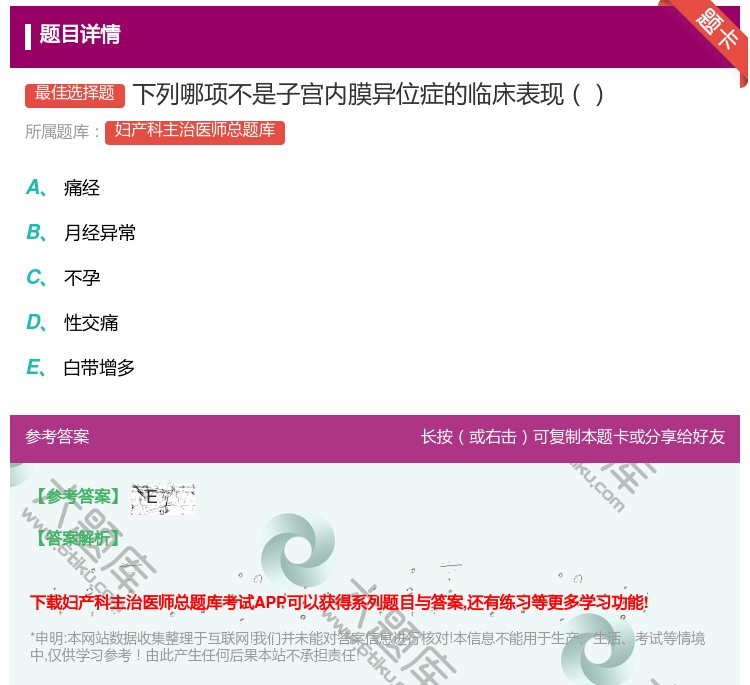
Task: Click the answer image showing E
Action: 163,497
